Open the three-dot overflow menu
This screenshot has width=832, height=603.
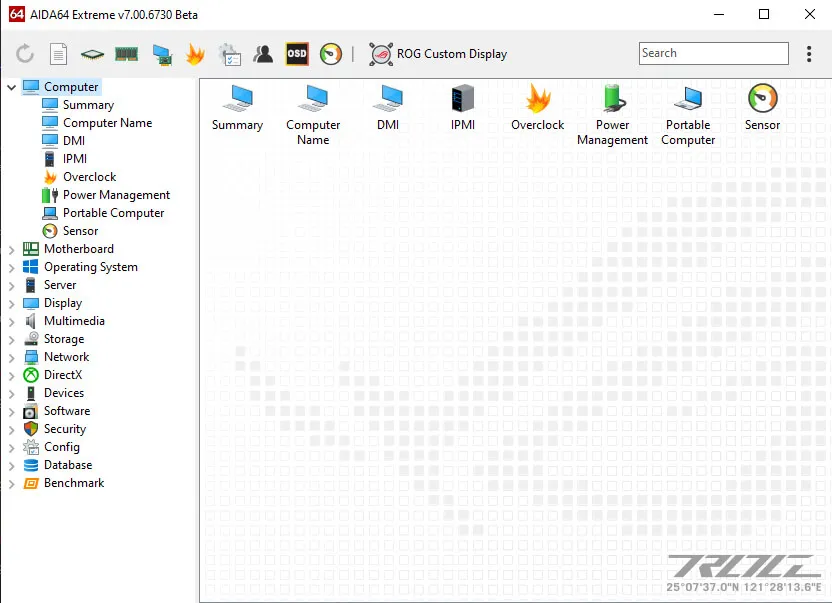809,54
